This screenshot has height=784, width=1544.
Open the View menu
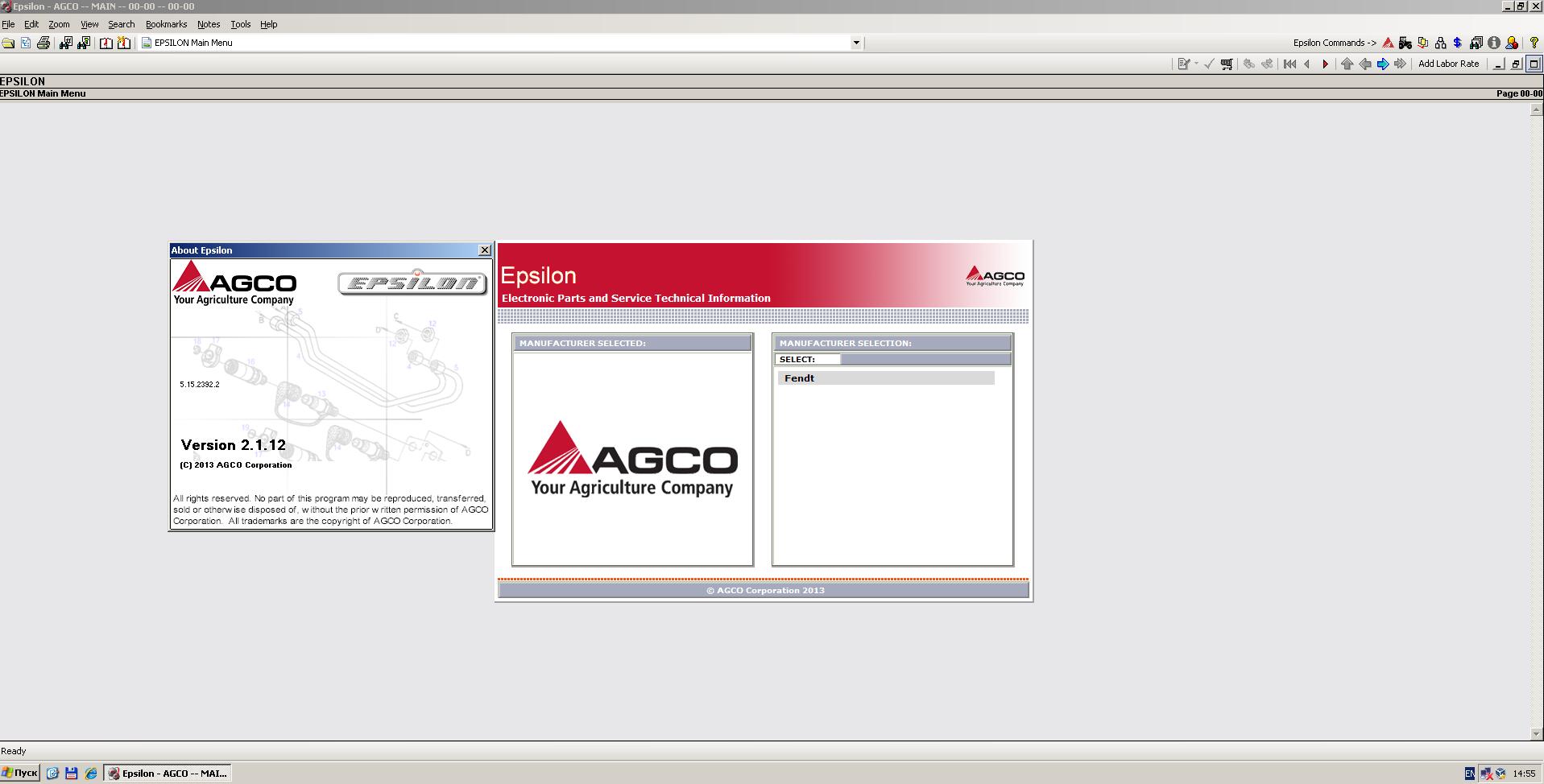(x=89, y=24)
